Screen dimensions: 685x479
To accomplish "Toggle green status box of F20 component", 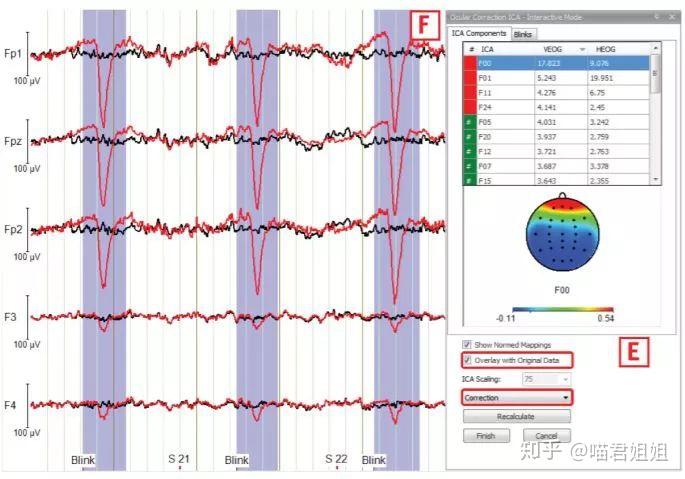I will coord(470,137).
